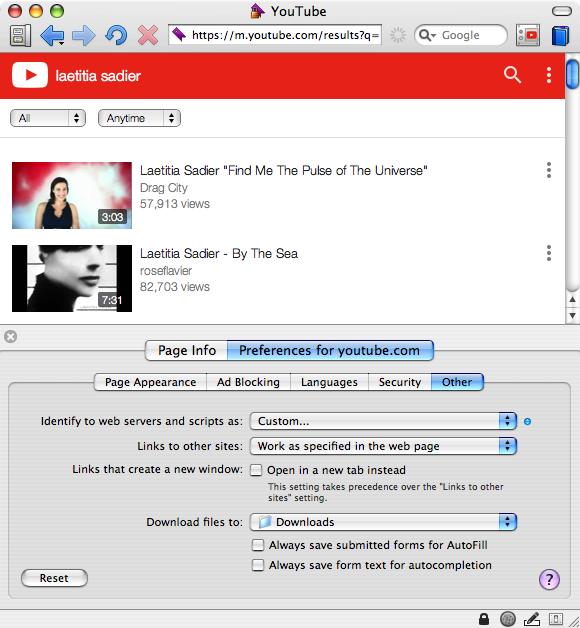Open the Drag City channel link
The width and height of the screenshot is (580, 628).
click(163, 188)
